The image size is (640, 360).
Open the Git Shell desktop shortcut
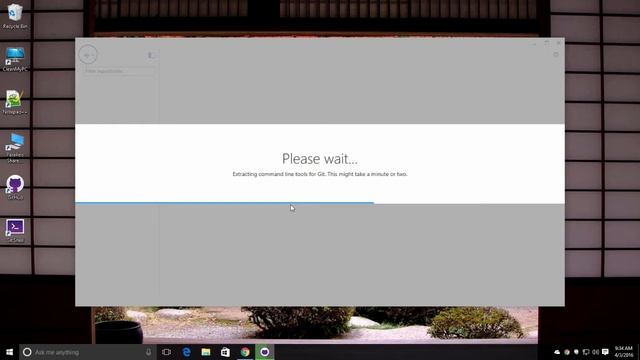[x=15, y=231]
